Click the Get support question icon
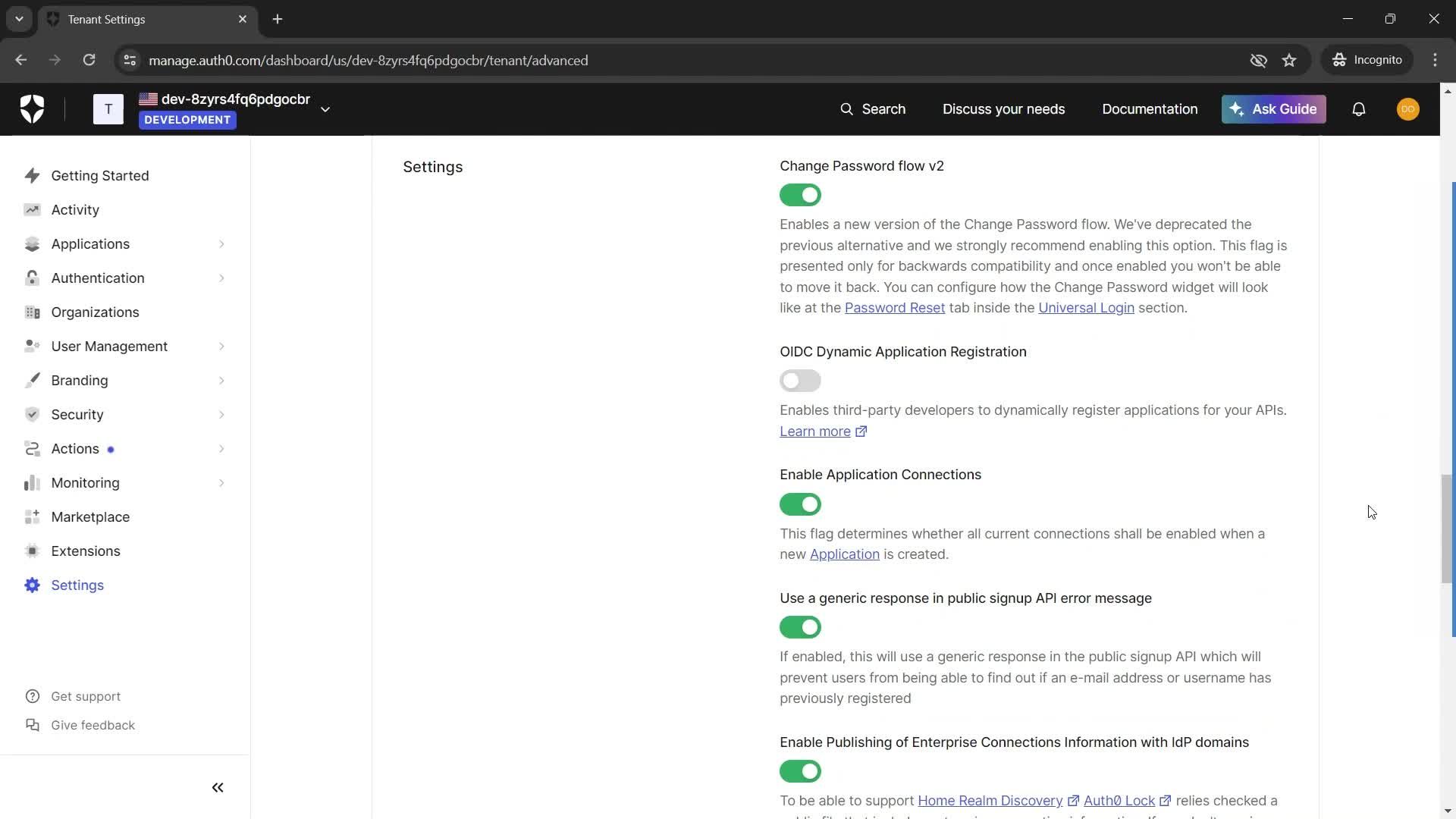Screen dimensions: 1456x819 click(33, 696)
